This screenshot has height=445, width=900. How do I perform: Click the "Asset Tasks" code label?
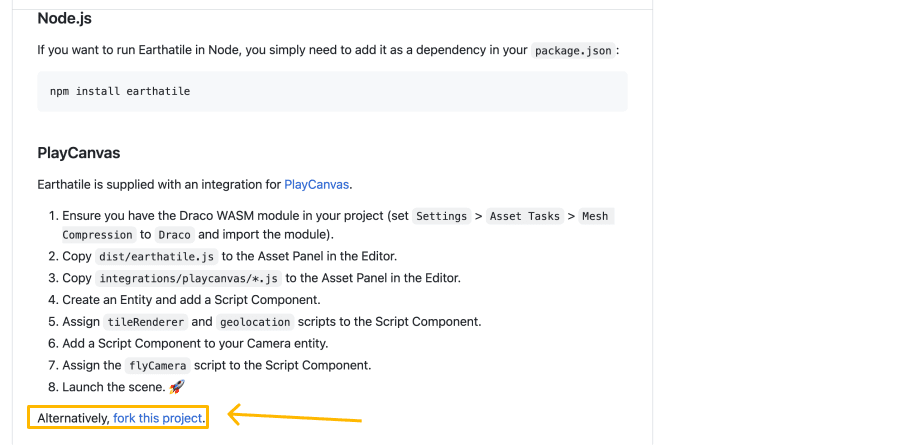click(525, 216)
